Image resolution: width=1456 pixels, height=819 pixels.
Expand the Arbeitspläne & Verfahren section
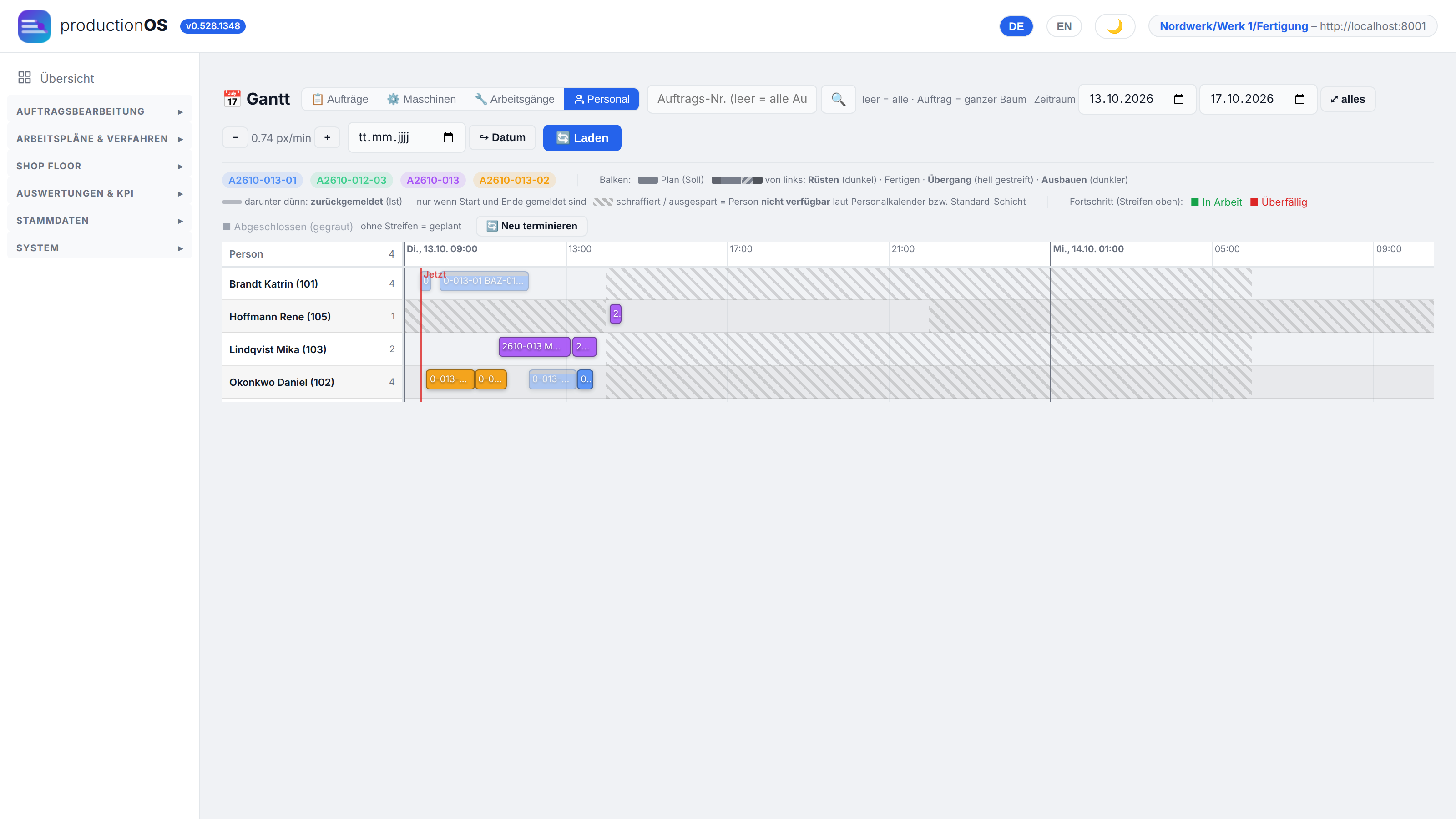pos(100,138)
